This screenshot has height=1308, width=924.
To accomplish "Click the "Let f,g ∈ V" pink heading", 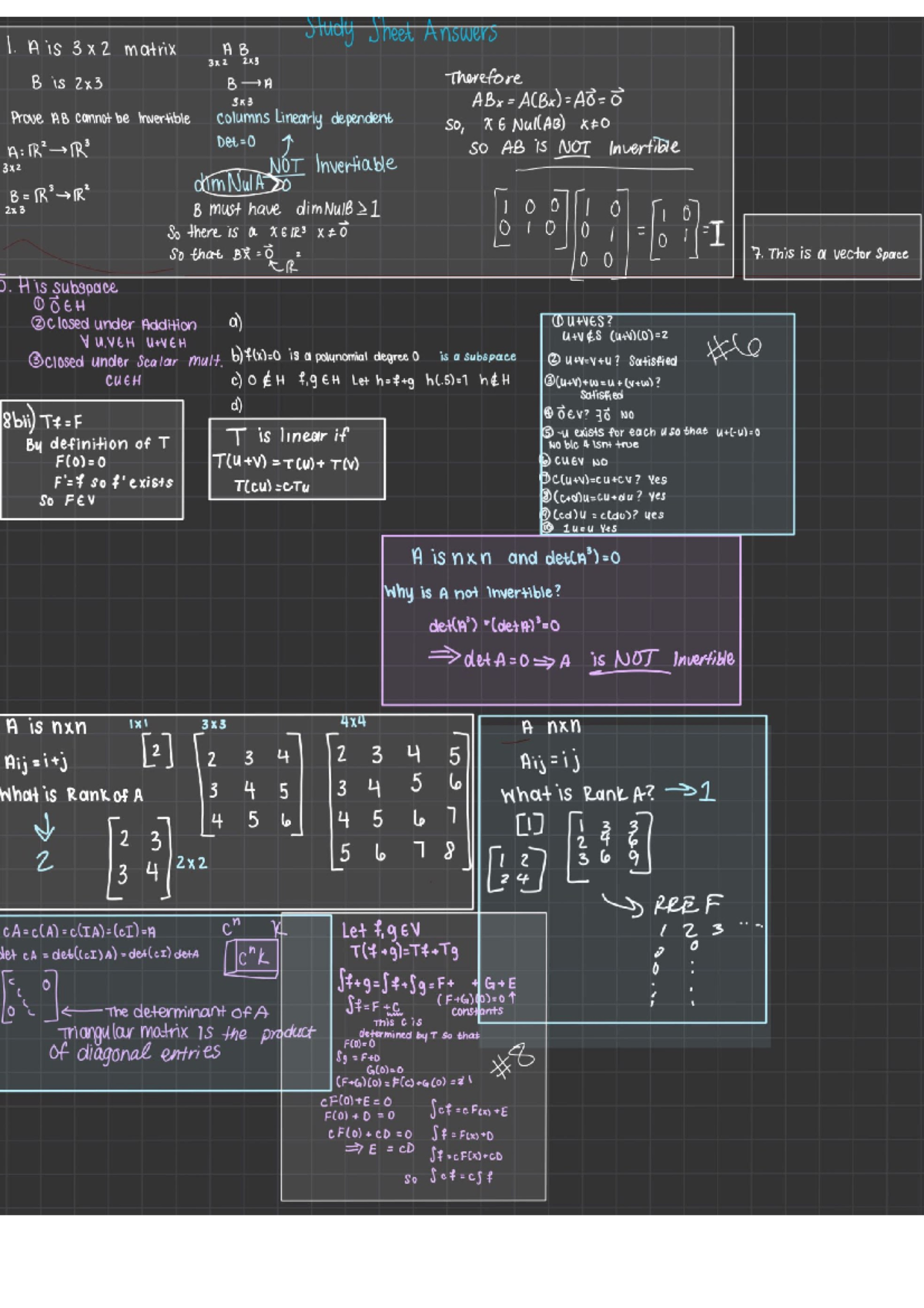I will [381, 931].
